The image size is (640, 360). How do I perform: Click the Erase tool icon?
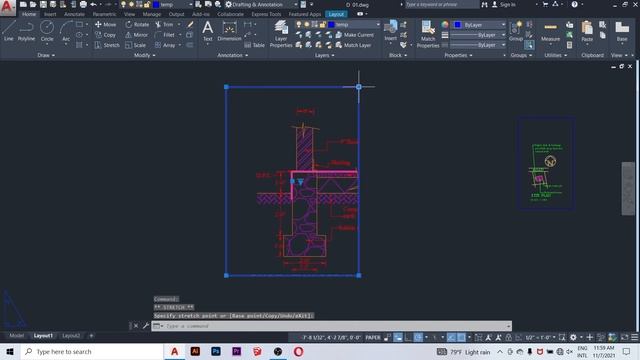190,24
